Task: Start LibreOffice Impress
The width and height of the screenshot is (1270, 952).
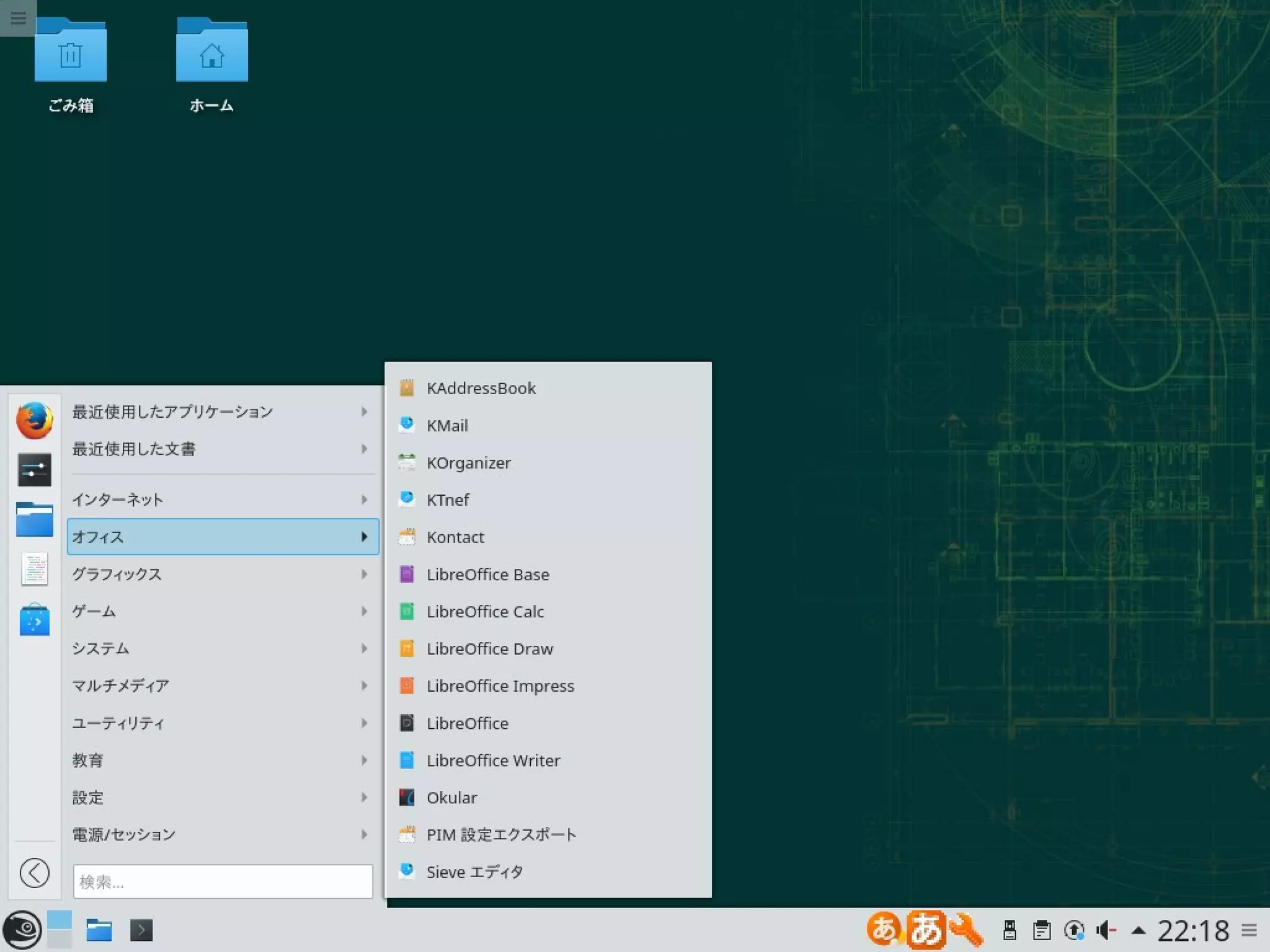Action: point(548,685)
